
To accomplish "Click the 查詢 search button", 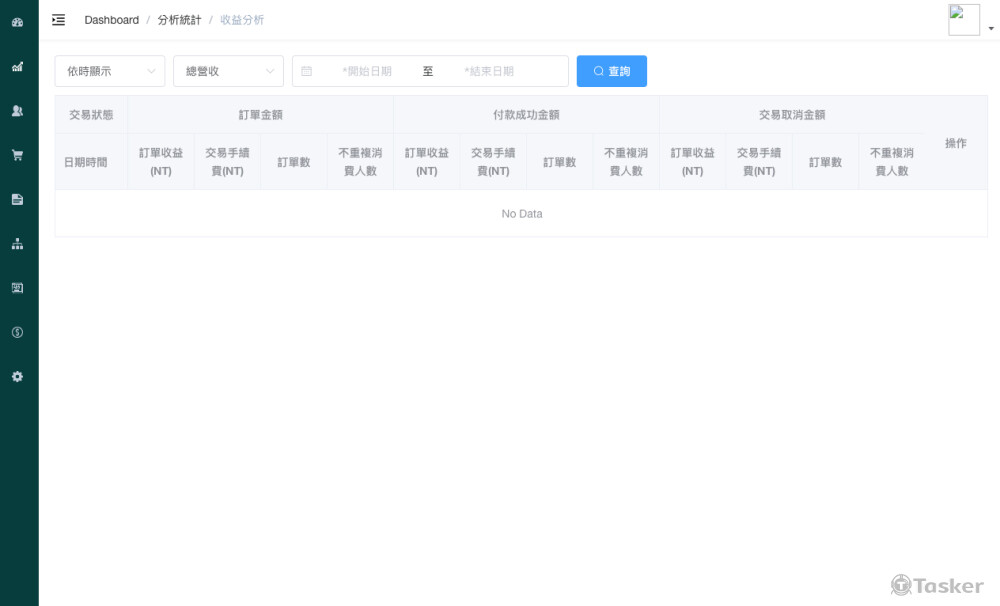I will pos(611,71).
